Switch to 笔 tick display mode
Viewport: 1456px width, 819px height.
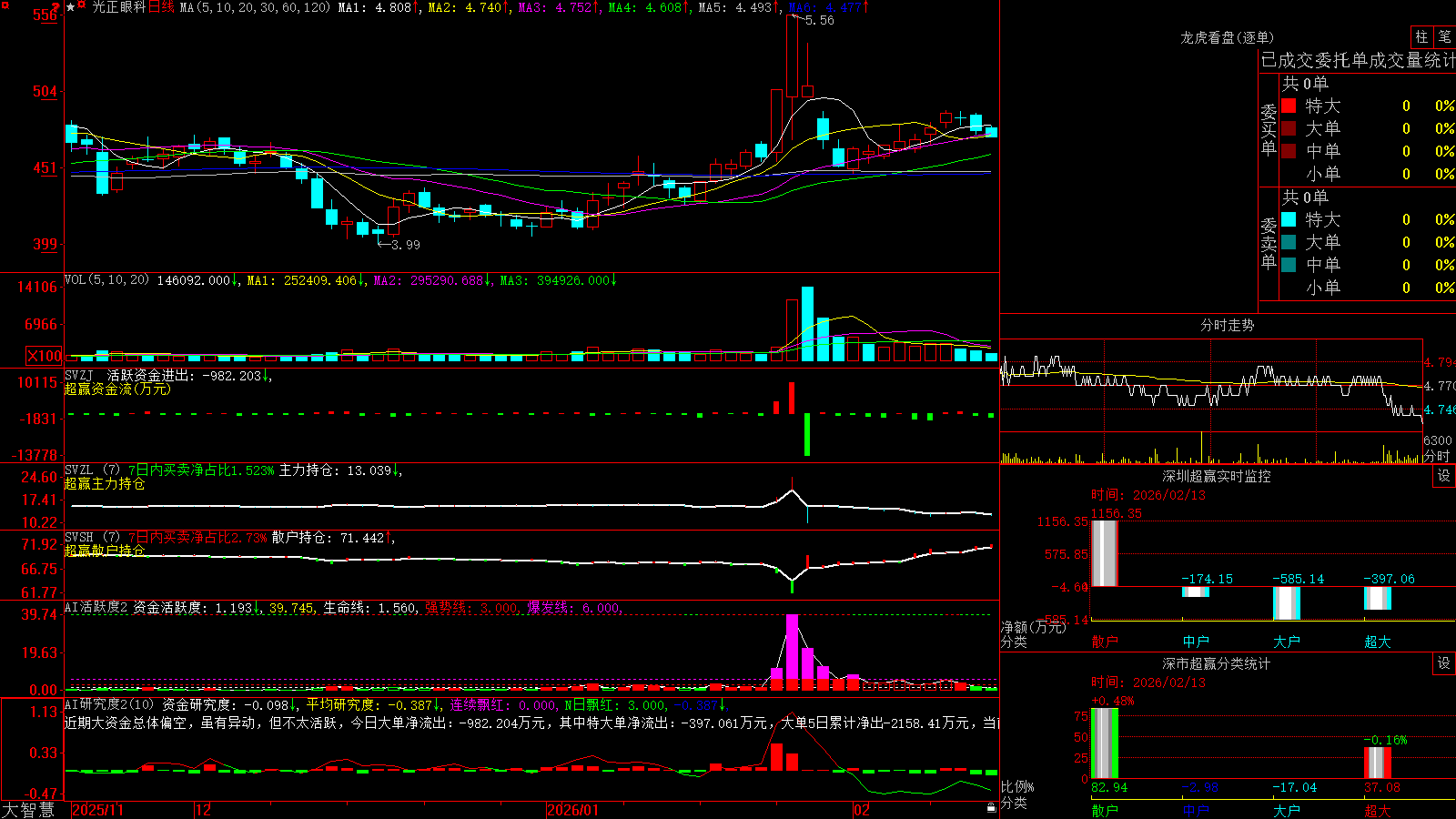point(1444,36)
